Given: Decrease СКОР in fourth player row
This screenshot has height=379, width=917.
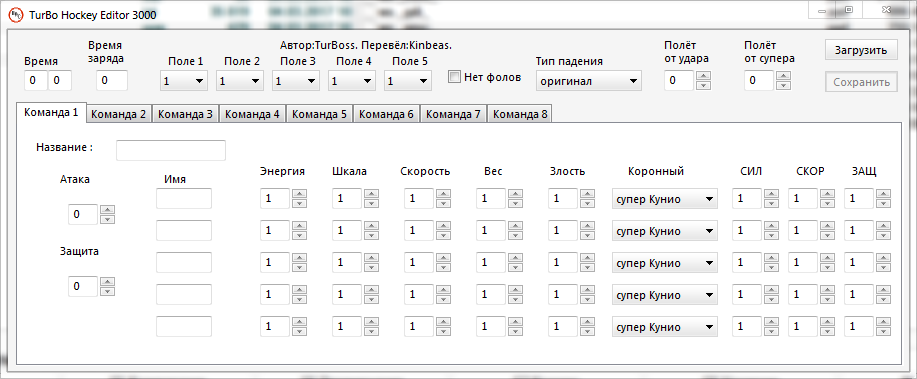Looking at the screenshot, I should click(x=828, y=299).
